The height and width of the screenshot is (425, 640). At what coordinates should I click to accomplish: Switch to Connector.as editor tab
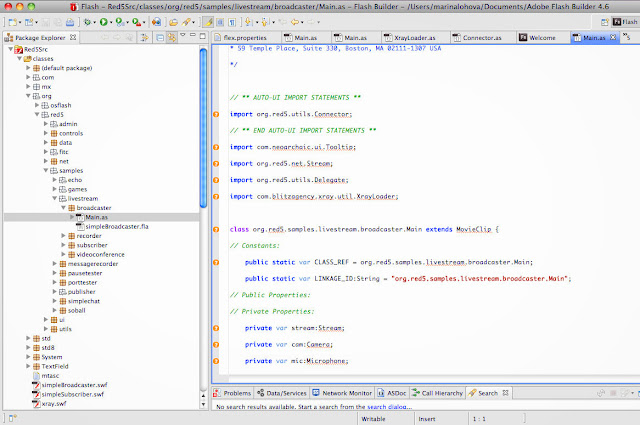(x=482, y=38)
